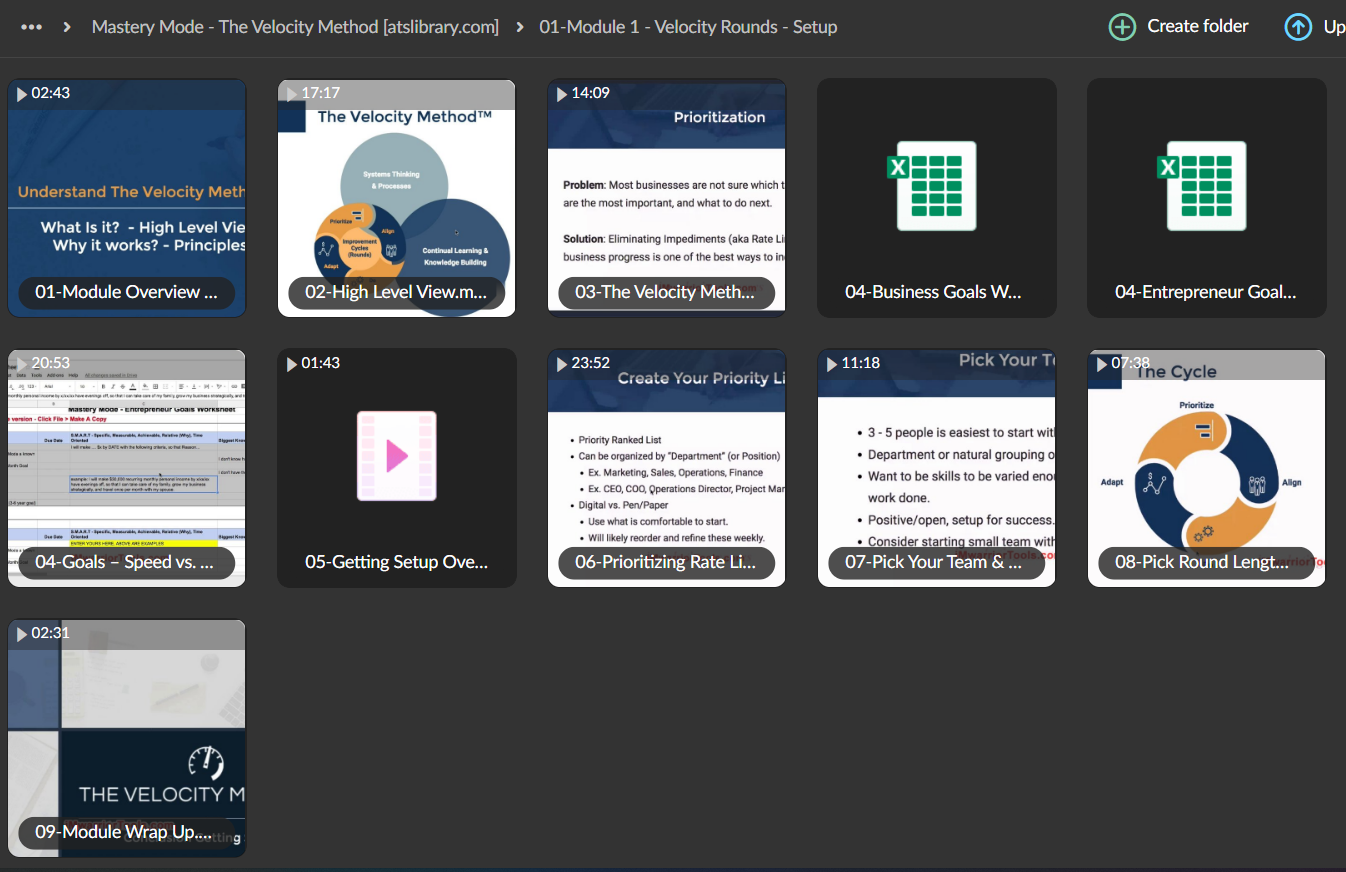Open 06-Prioritizing Rate Limiters video thumbnail
1346x872 pixels.
(x=667, y=468)
